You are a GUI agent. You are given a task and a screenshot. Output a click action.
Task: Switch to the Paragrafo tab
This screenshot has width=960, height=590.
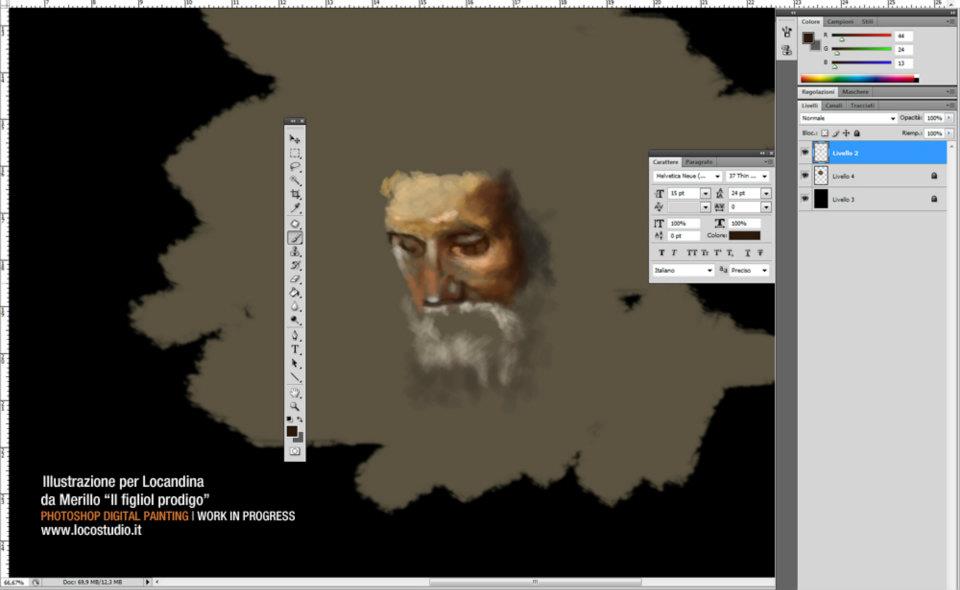point(699,162)
